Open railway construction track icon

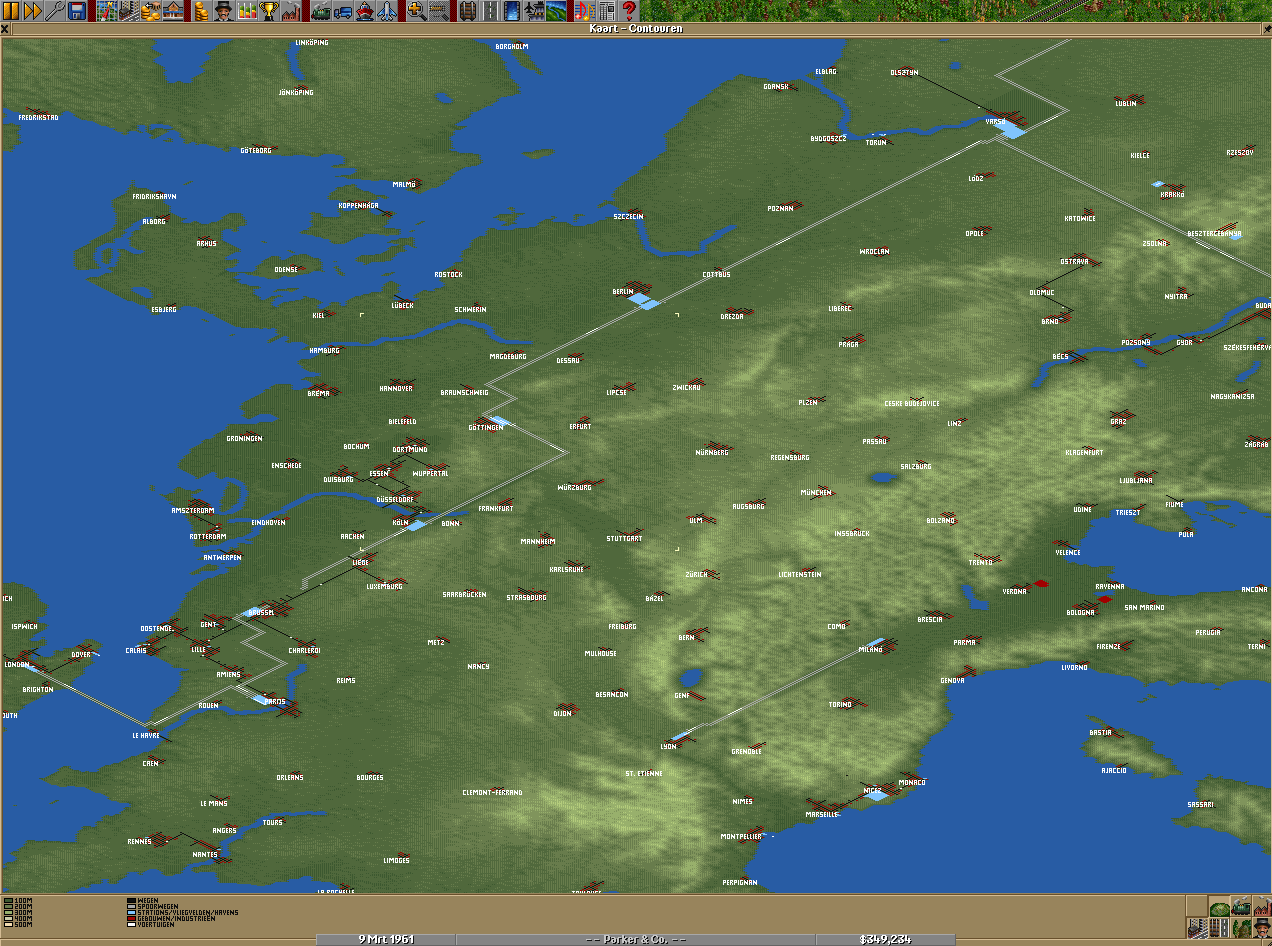(x=469, y=12)
